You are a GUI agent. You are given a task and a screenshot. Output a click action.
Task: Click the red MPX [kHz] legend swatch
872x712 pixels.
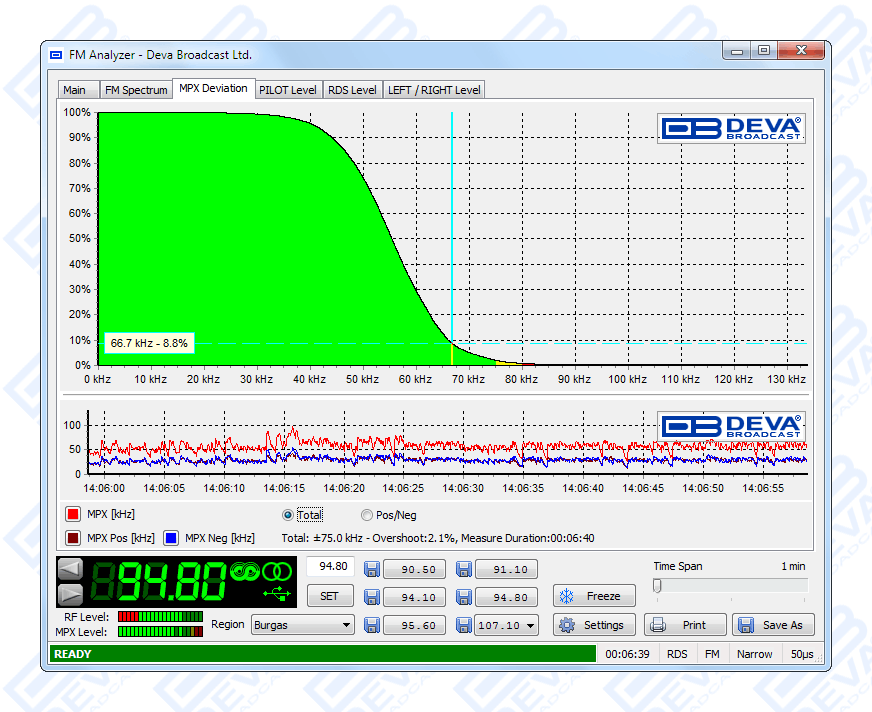coord(73,514)
